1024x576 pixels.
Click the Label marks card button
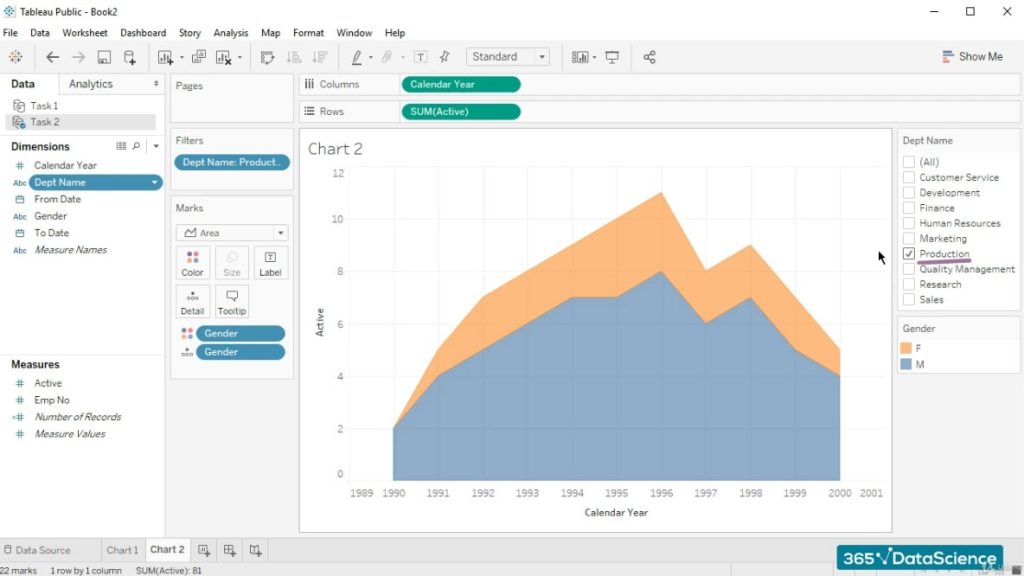(x=270, y=263)
